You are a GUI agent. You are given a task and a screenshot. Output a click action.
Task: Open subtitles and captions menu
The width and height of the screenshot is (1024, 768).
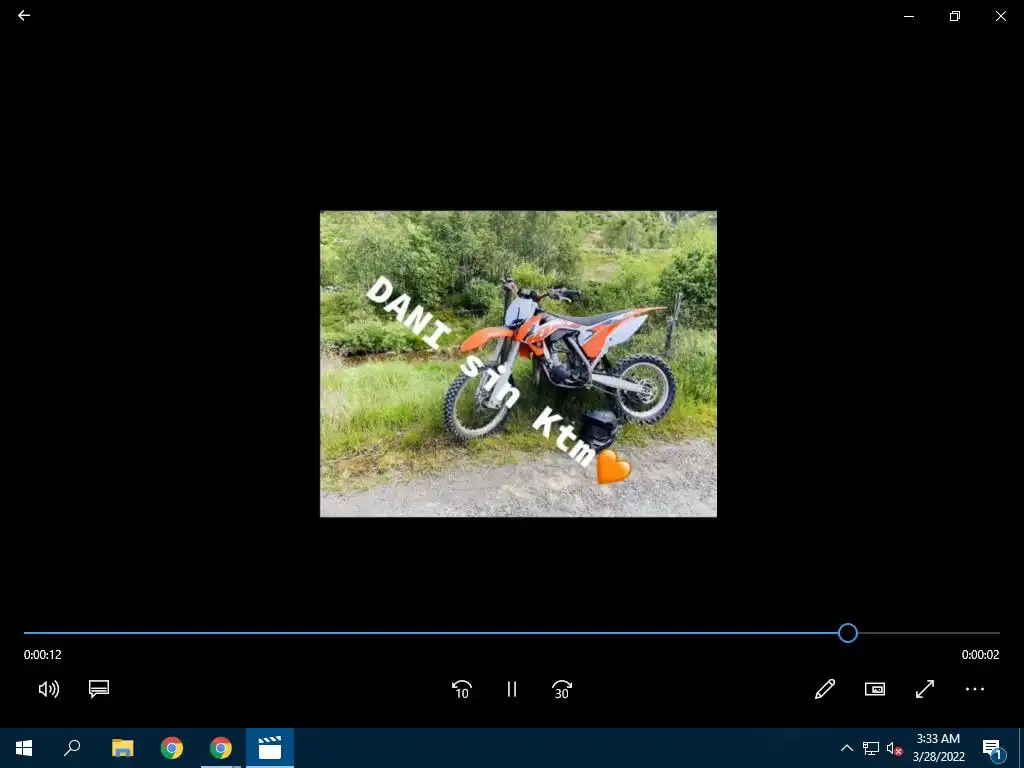99,689
